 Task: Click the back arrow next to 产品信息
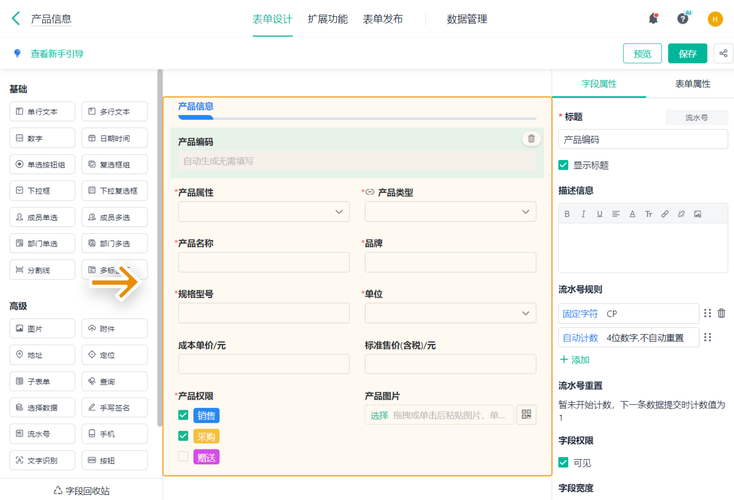click(x=16, y=19)
